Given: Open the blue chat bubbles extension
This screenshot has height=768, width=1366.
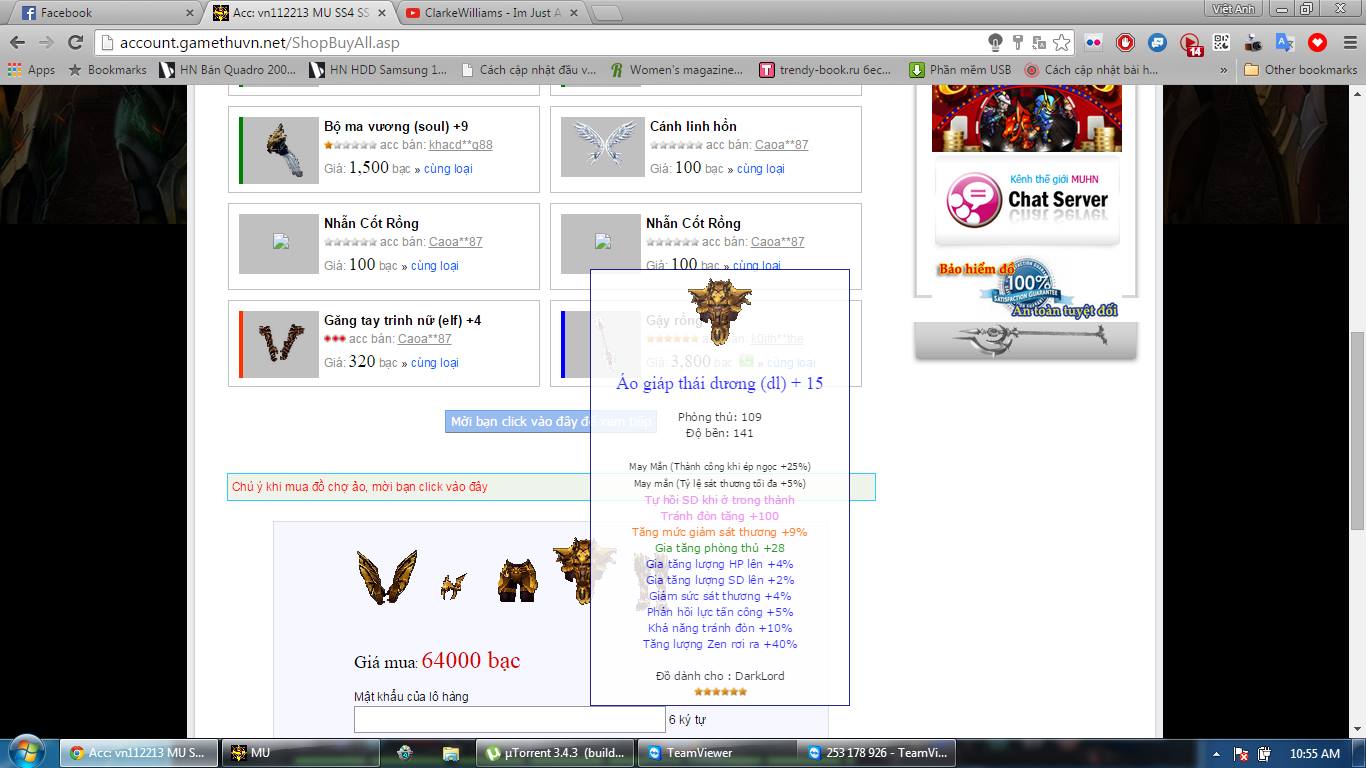Looking at the screenshot, I should click(x=1158, y=43).
